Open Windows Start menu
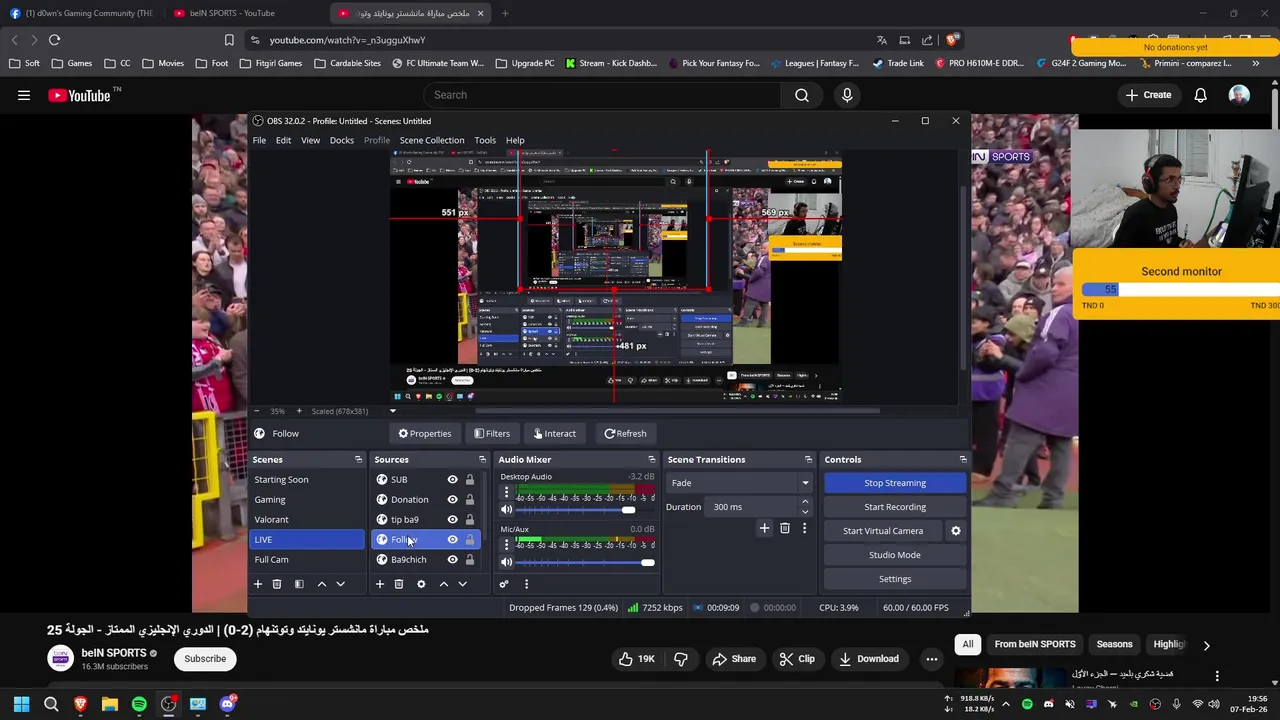The width and height of the screenshot is (1280, 720). (21, 704)
